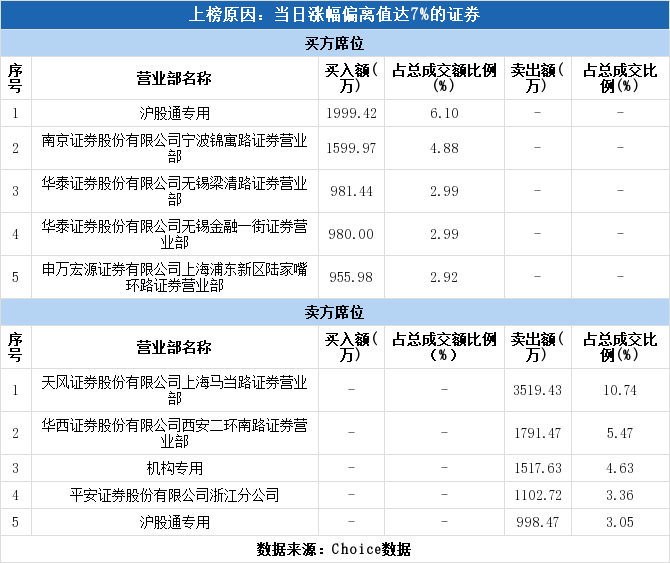The image size is (670, 563).
Task: Select buy amount 1999.42
Action: click(x=351, y=113)
